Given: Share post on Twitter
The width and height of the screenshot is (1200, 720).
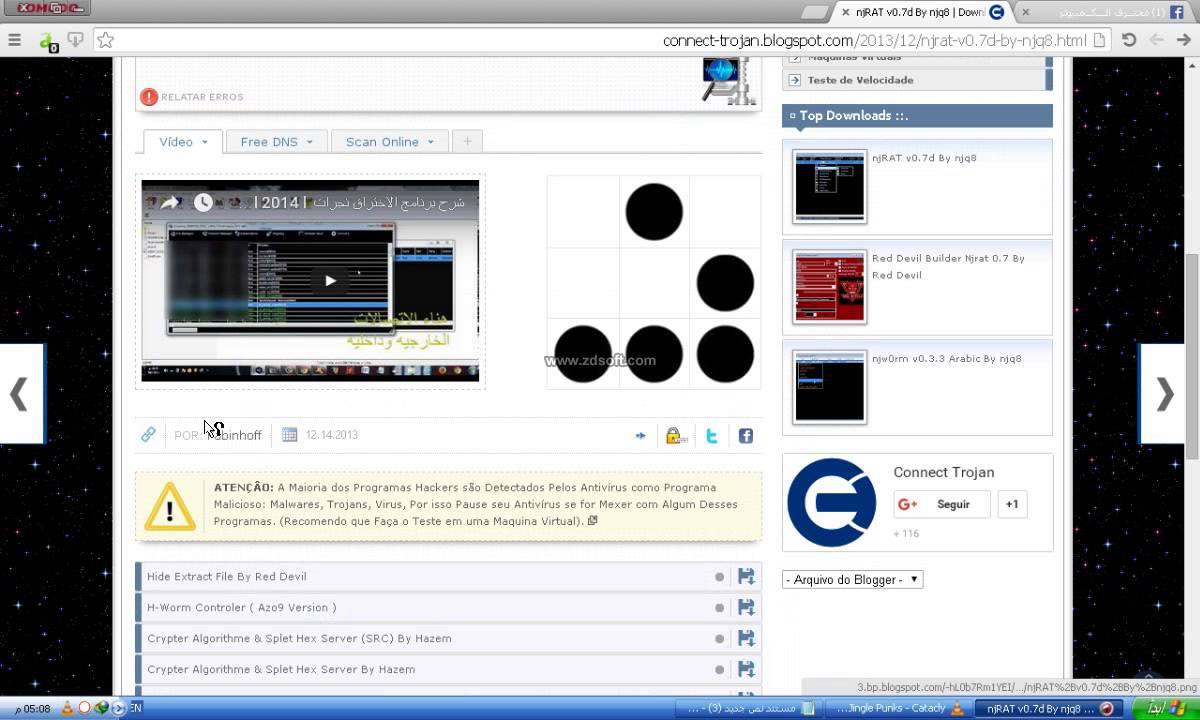Looking at the screenshot, I should (x=711, y=436).
